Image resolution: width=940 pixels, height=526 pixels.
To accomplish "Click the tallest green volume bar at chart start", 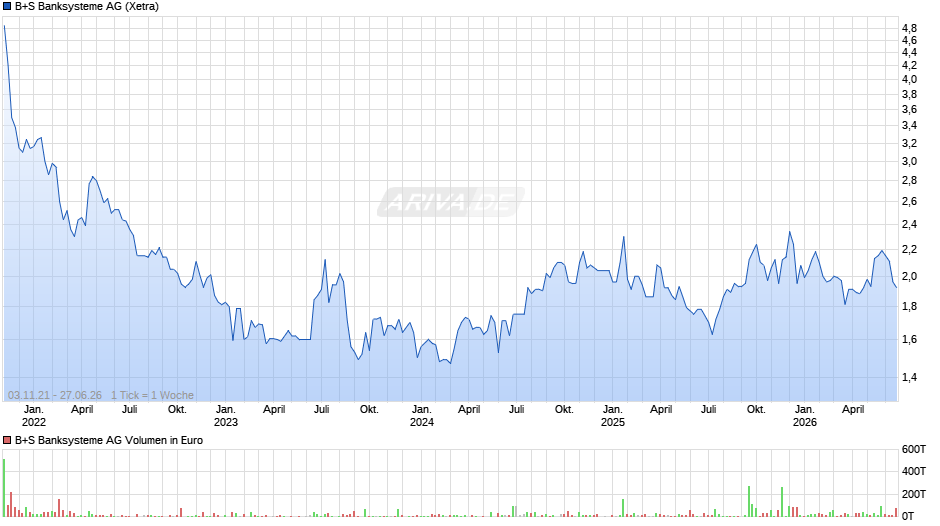I will [4, 488].
